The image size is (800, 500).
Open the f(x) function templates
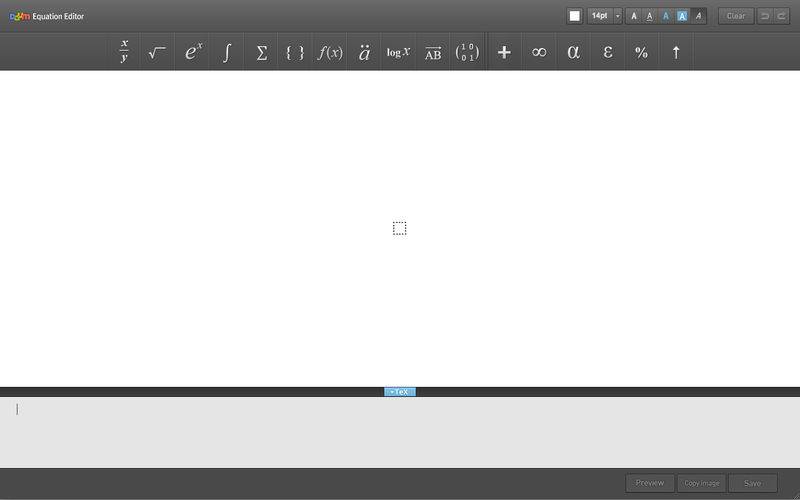[330, 52]
